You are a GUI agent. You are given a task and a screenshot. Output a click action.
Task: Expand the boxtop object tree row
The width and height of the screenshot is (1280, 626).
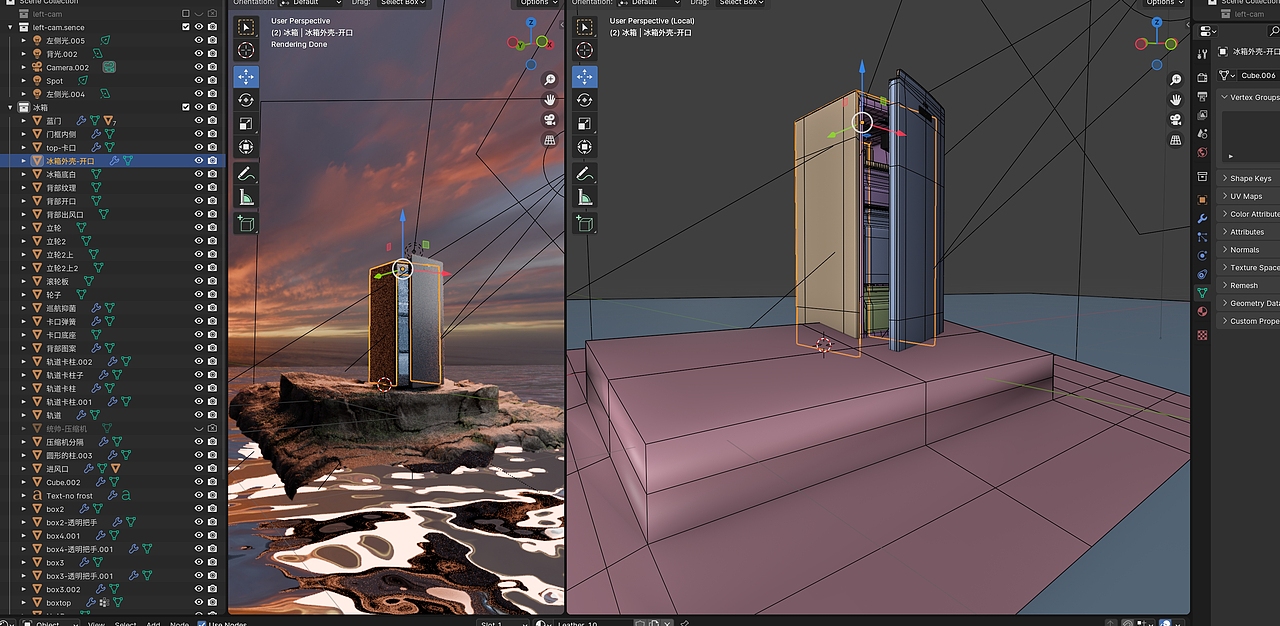24,603
